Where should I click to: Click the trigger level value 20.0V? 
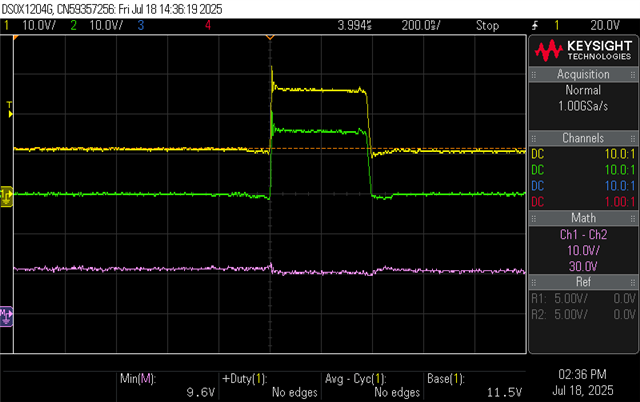coord(605,25)
